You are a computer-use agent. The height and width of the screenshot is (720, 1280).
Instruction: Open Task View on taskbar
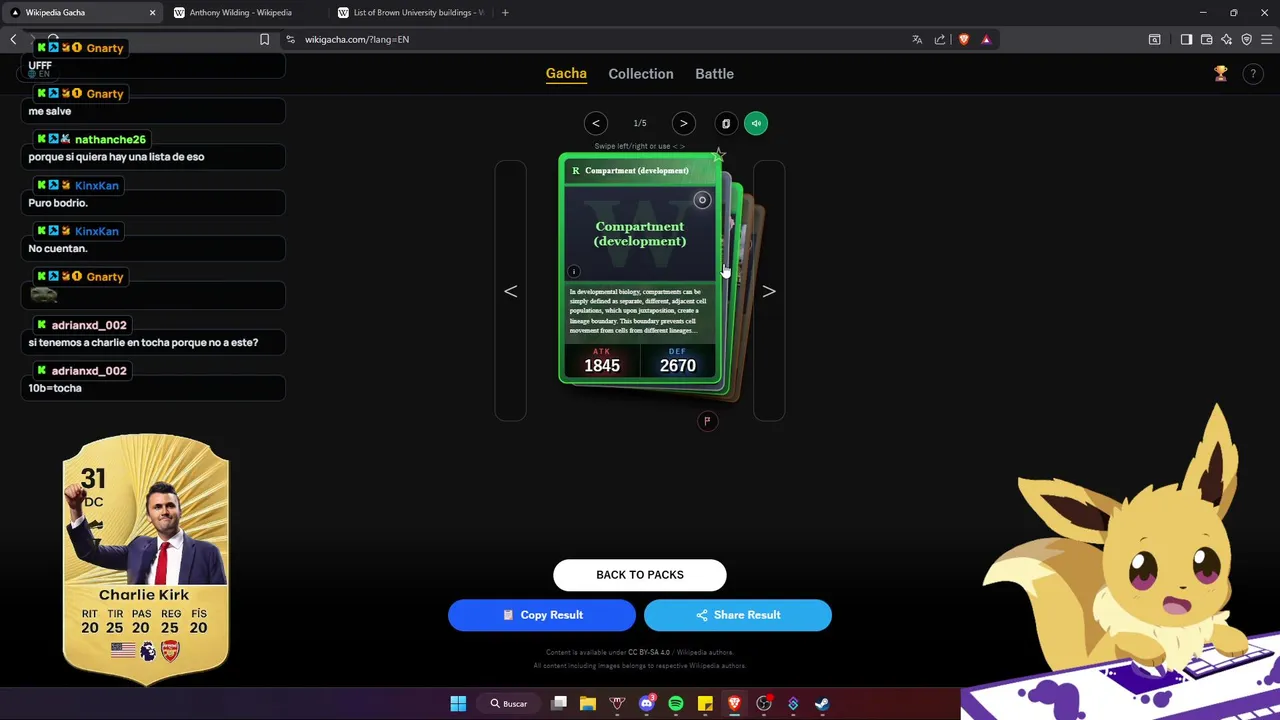pyautogui.click(x=559, y=703)
